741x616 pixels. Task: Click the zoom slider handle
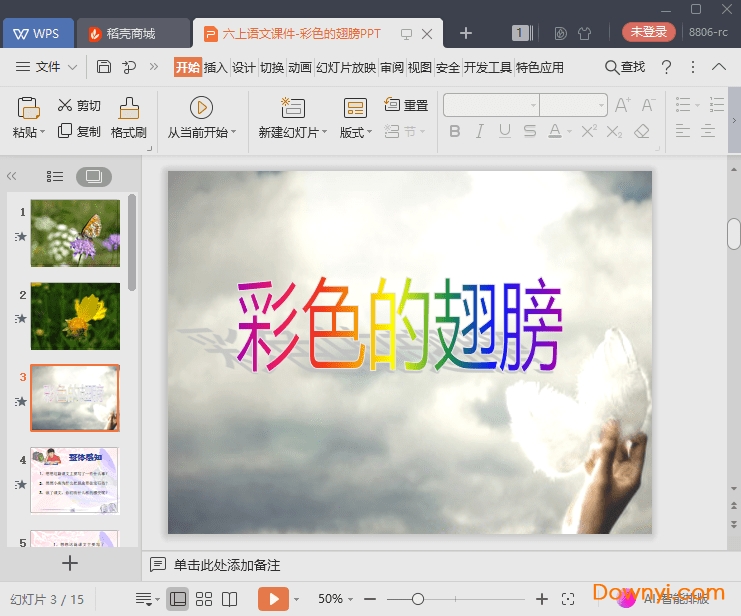click(x=418, y=599)
